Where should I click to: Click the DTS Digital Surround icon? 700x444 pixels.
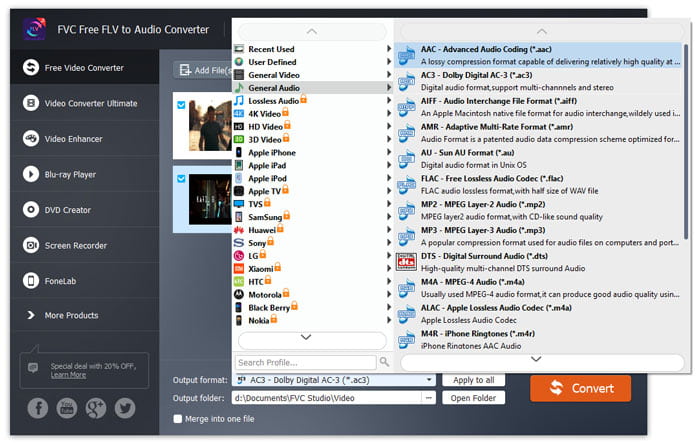pyautogui.click(x=406, y=262)
